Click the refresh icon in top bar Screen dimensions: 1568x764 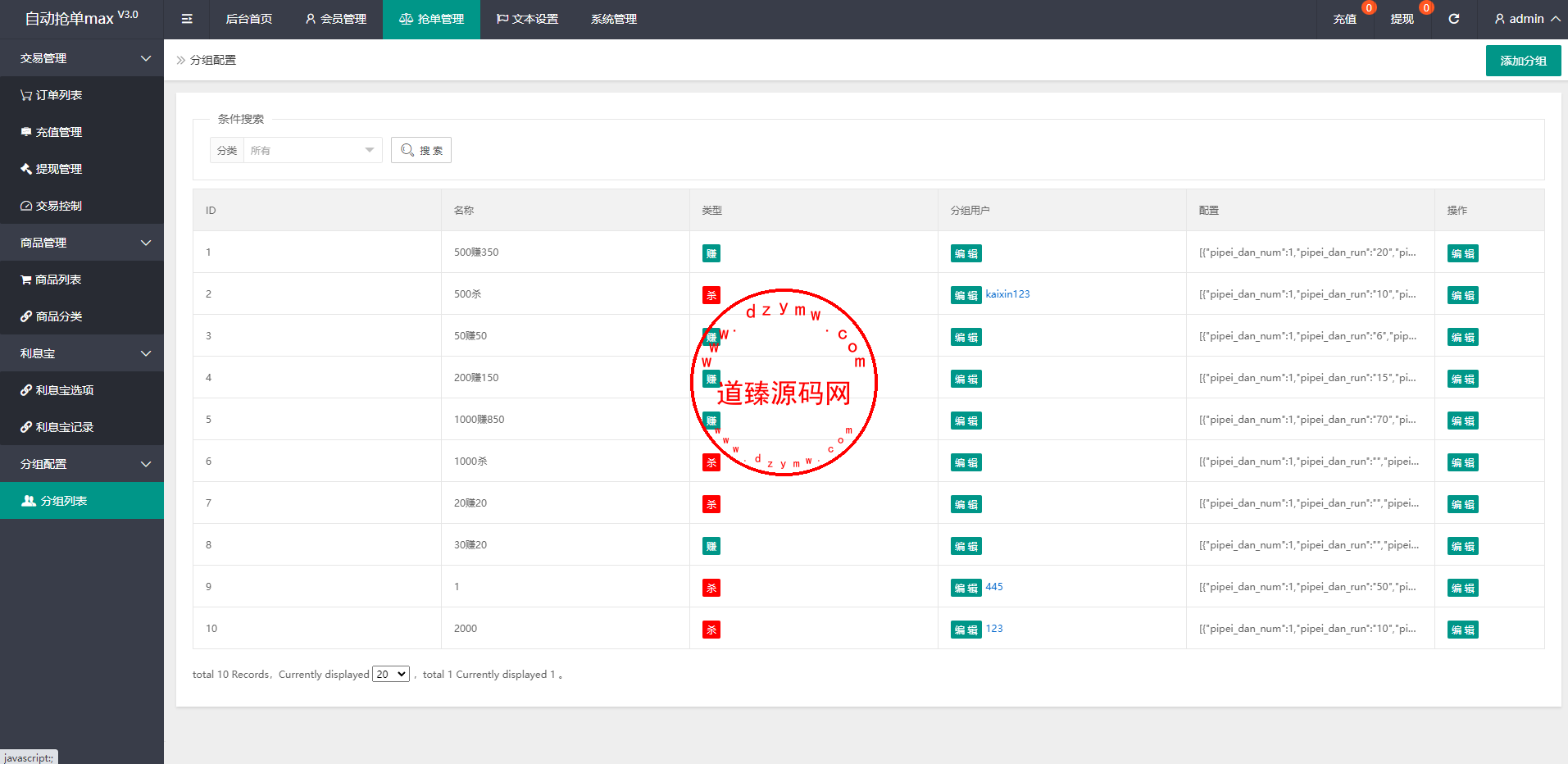(1453, 19)
